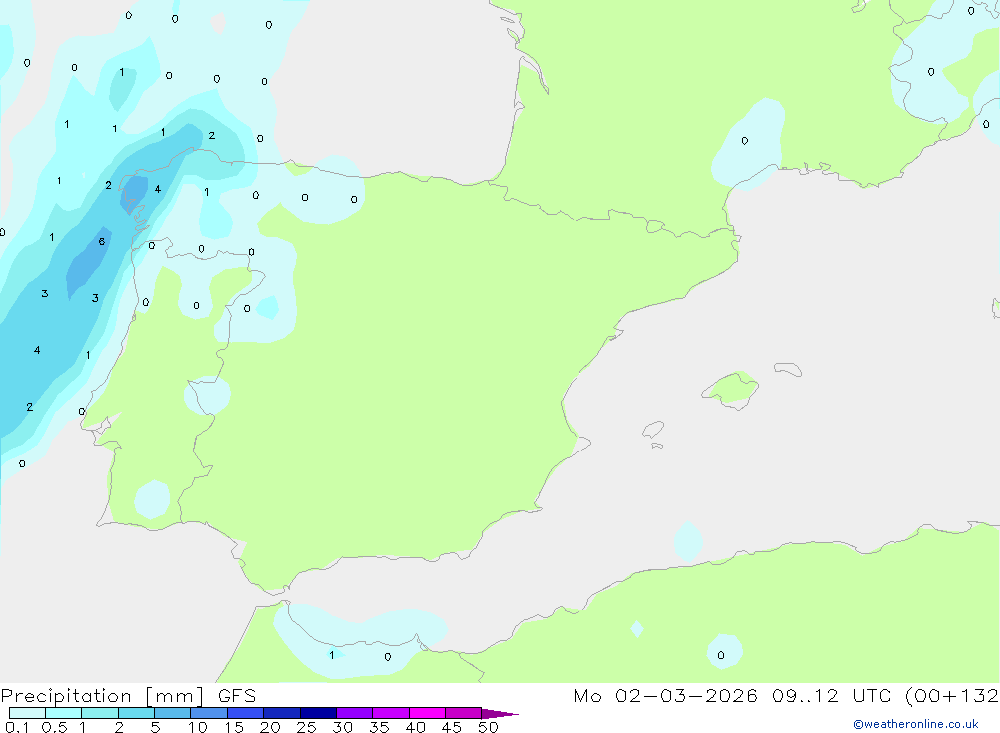
Task: Click the 'Precipitation [mm] GFS' title text
Action: point(128,696)
